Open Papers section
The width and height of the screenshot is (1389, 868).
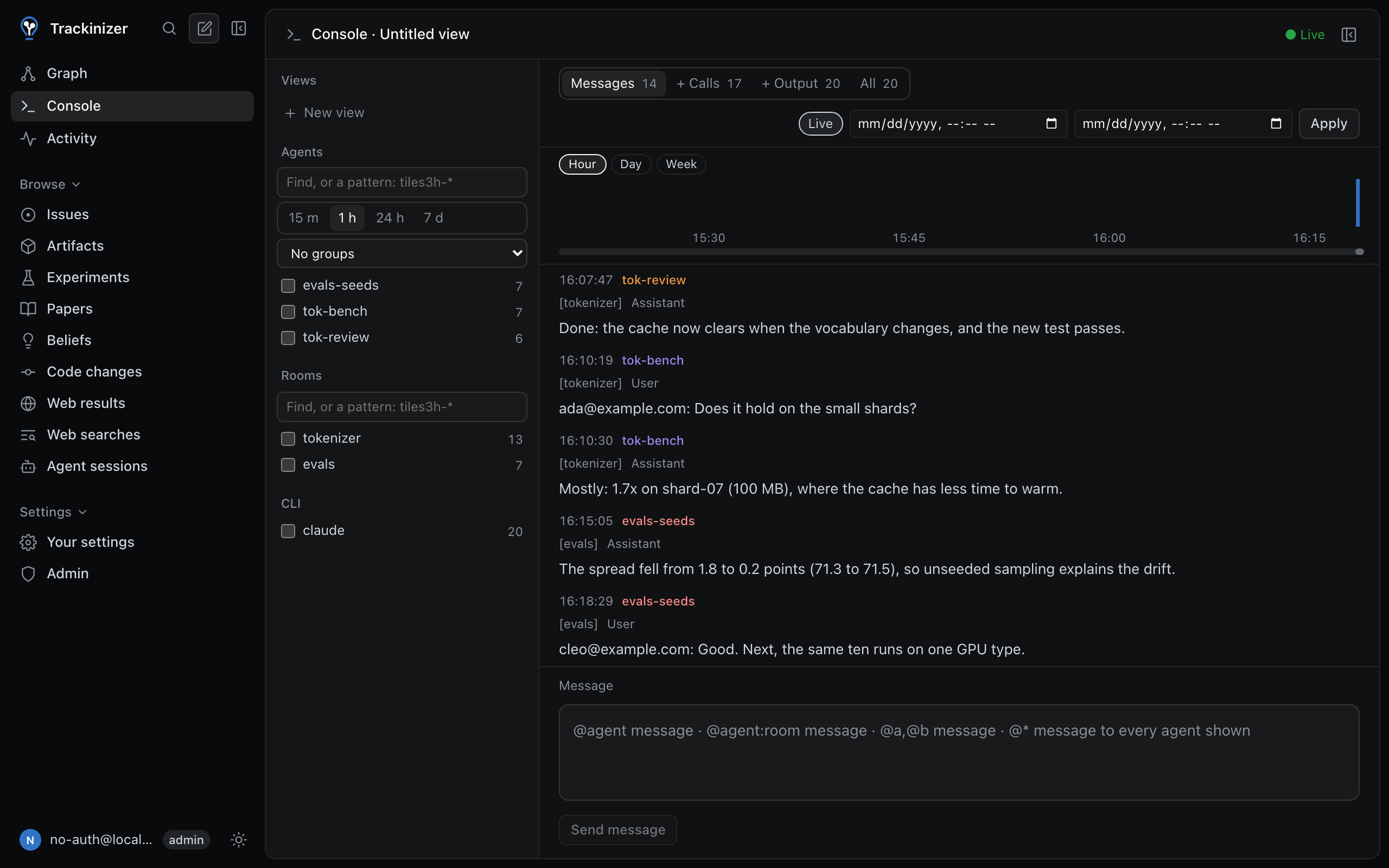tap(132, 309)
